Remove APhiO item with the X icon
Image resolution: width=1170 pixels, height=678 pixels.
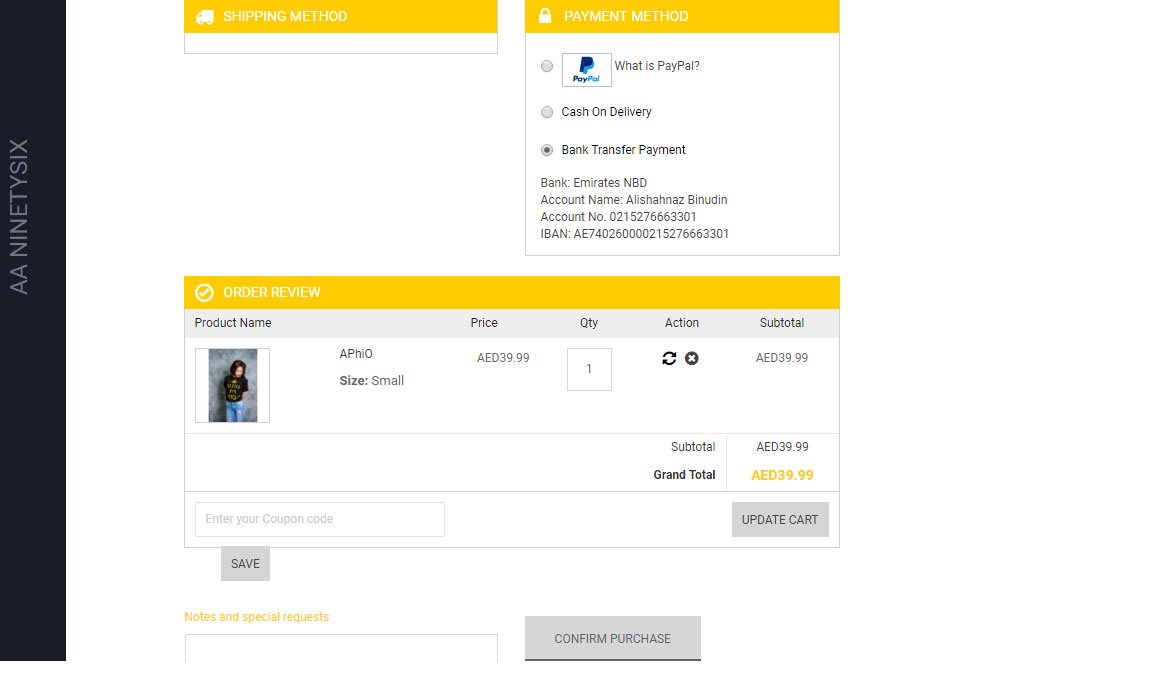click(691, 358)
